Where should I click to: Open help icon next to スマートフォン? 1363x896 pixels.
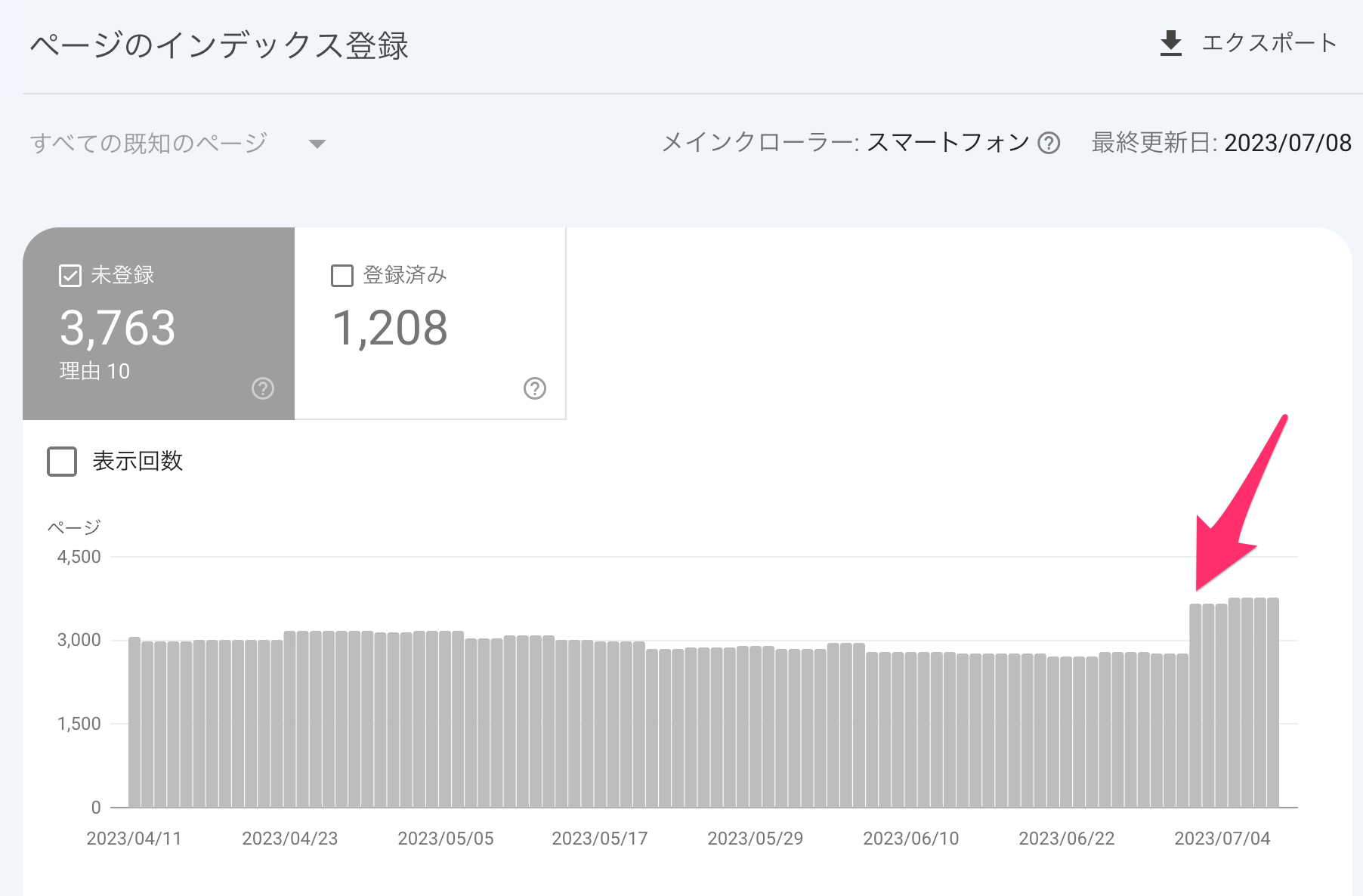tap(1049, 143)
